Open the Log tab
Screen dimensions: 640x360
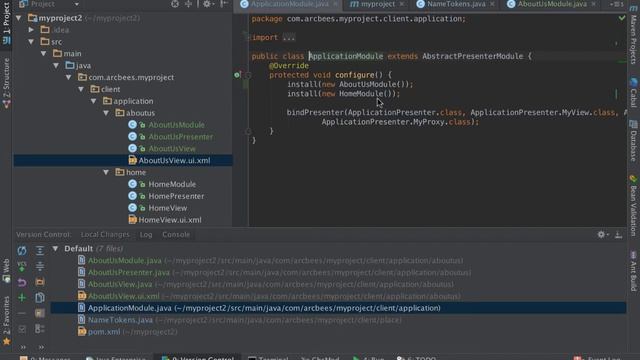pyautogui.click(x=146, y=235)
